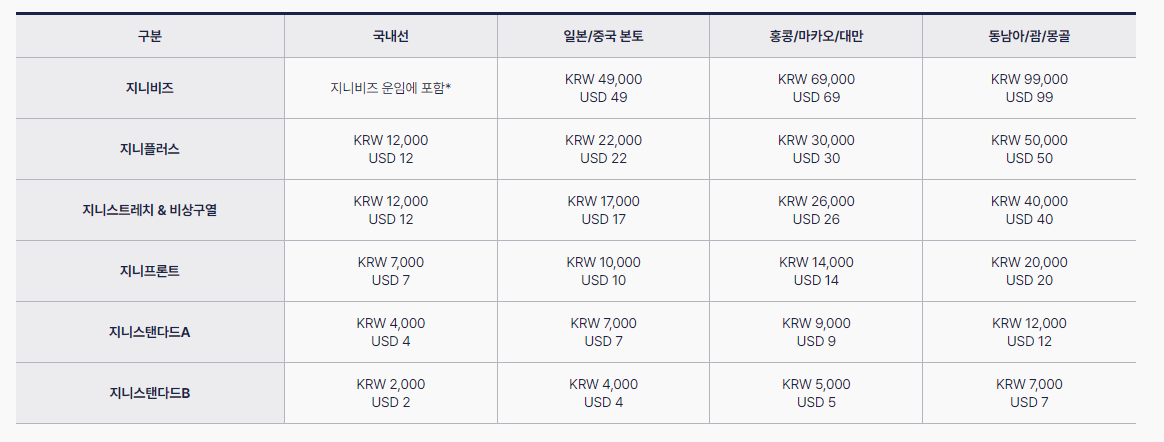Click the KRW 69,000 price cell
Viewport: 1164px width, 442px height.
click(x=816, y=88)
